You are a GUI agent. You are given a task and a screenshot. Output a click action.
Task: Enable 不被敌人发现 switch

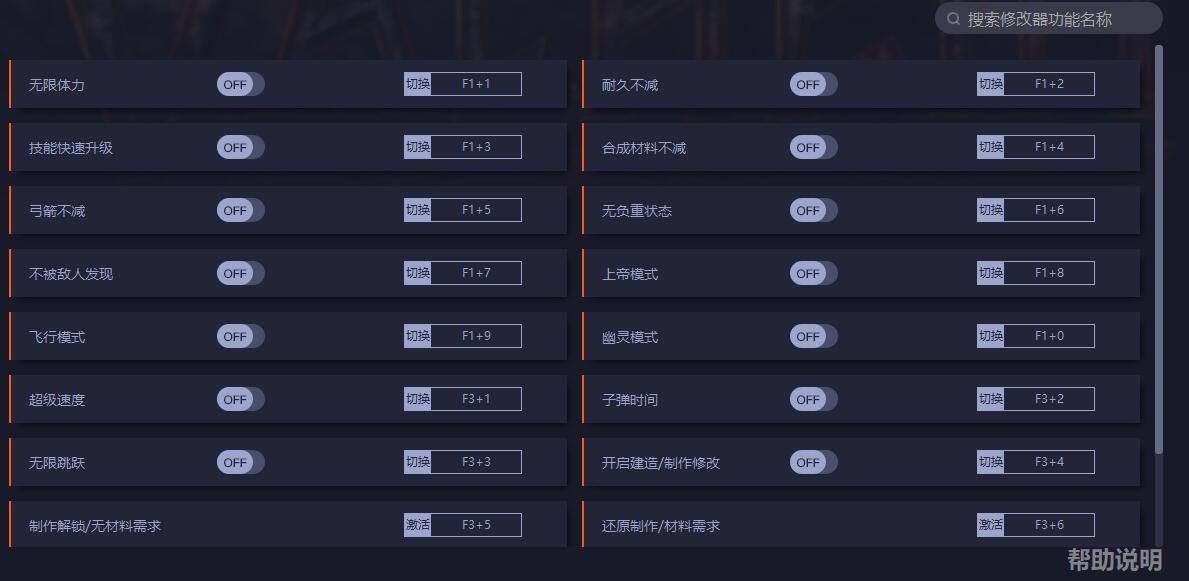click(240, 273)
